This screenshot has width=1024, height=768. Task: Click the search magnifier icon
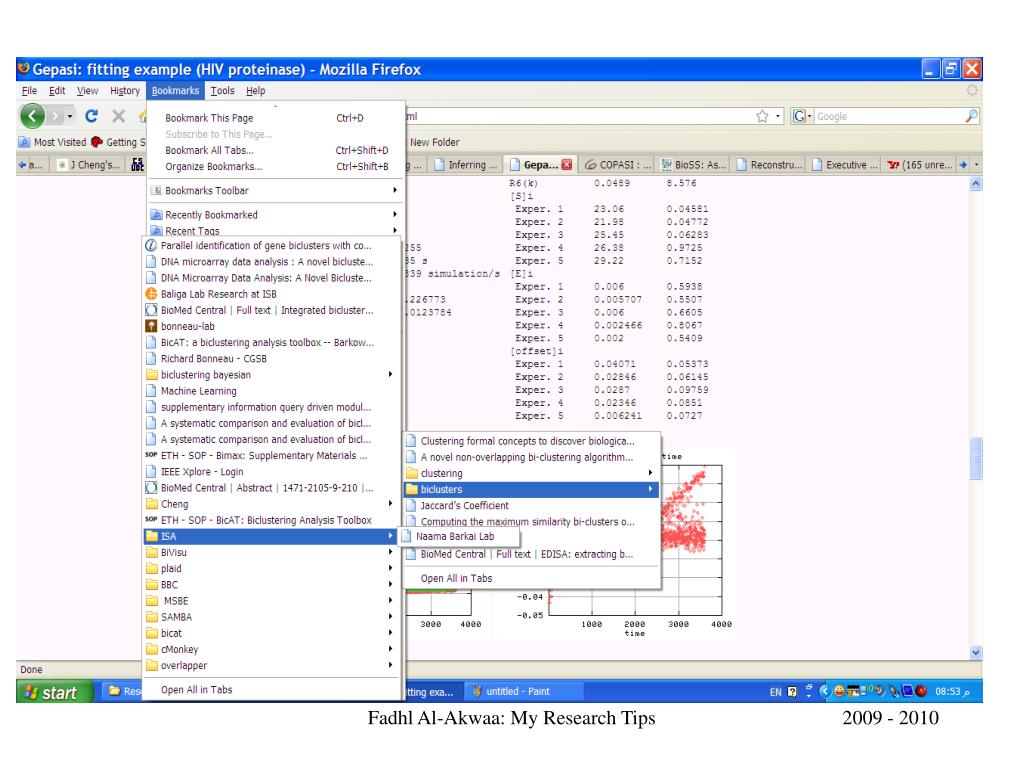tap(971, 116)
